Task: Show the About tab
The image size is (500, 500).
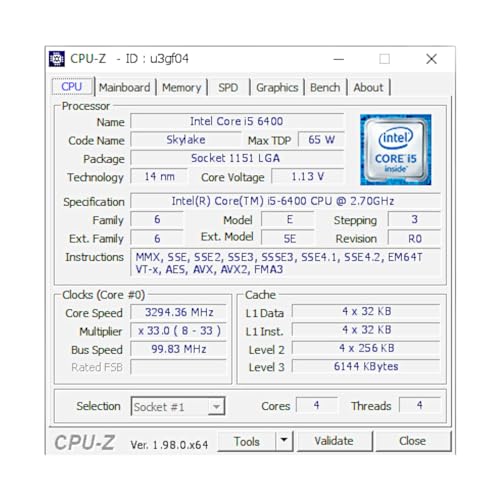Action: point(368,88)
